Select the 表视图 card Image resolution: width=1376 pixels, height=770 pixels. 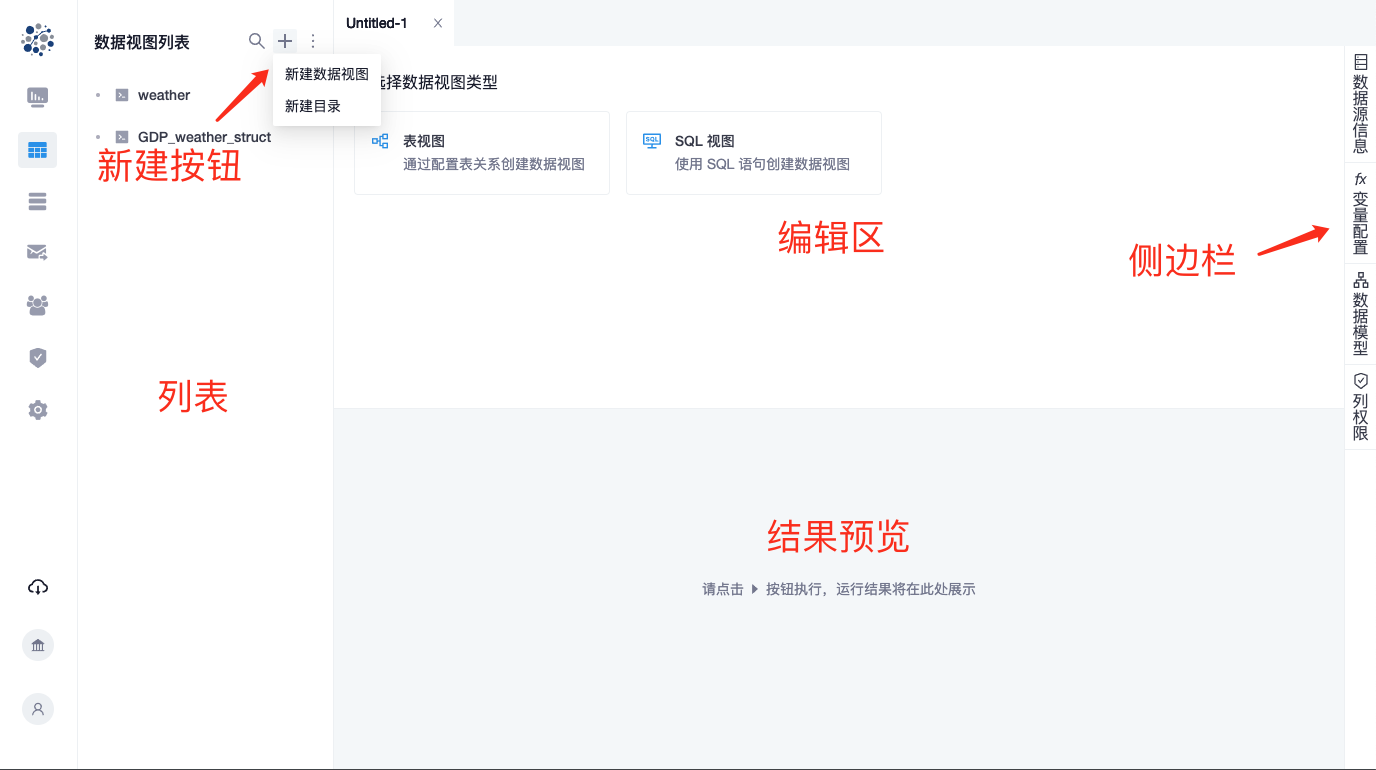pyautogui.click(x=482, y=153)
